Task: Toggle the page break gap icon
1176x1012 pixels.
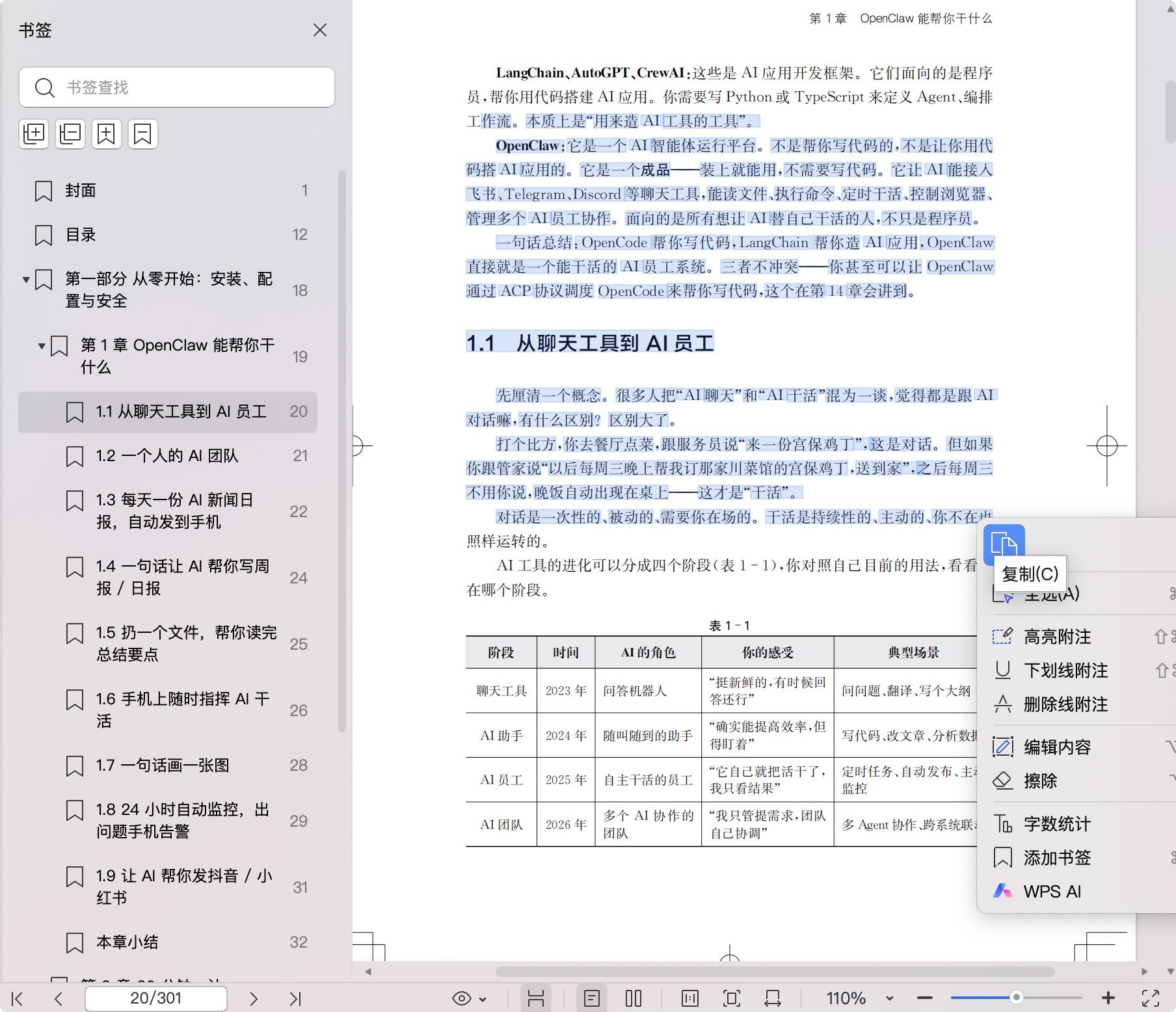Action: click(536, 998)
